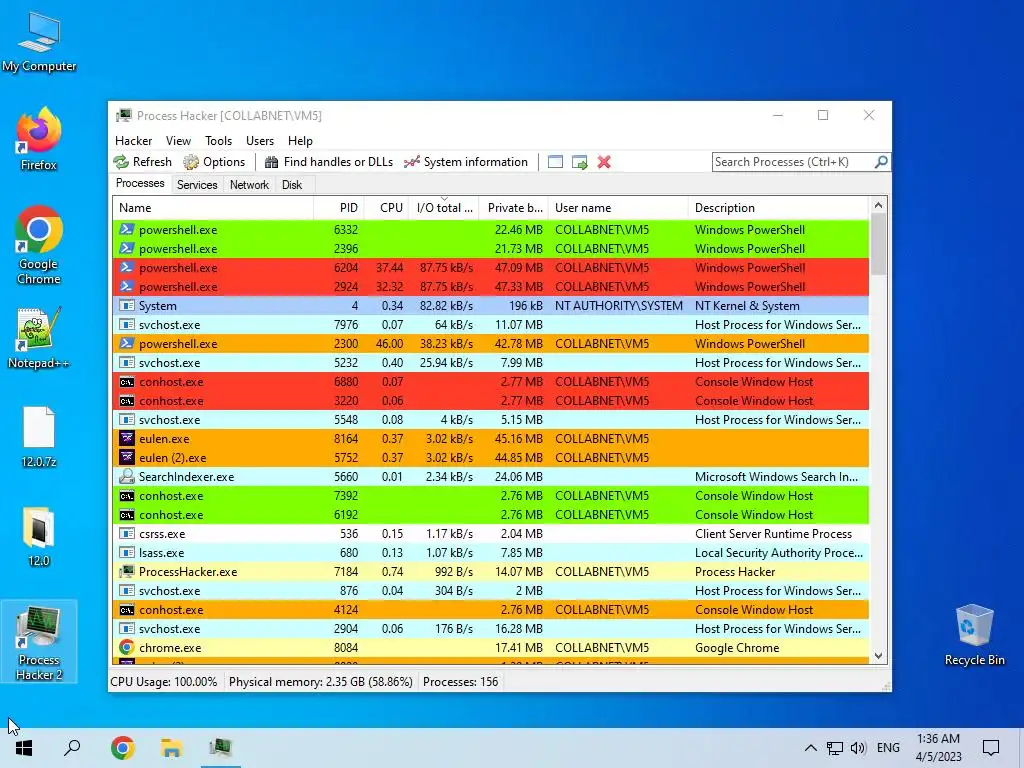The height and width of the screenshot is (768, 1024).
Task: Open File Explorer from the taskbar
Action: coord(172,748)
